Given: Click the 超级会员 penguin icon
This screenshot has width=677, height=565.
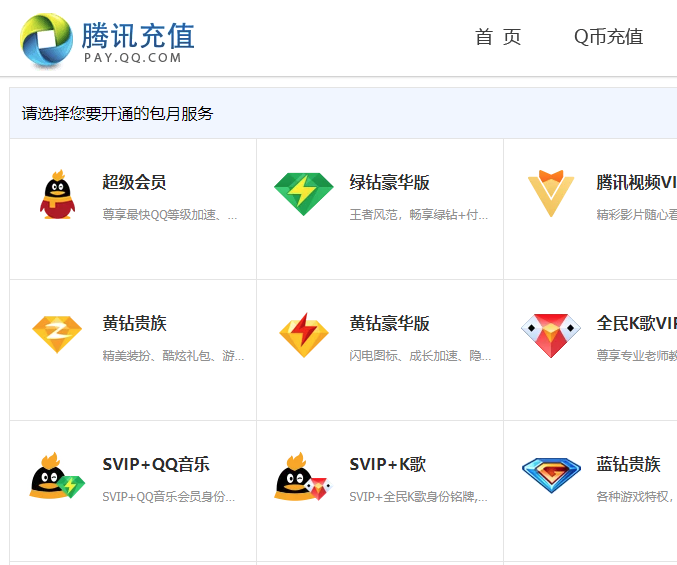Looking at the screenshot, I should click(57, 194).
